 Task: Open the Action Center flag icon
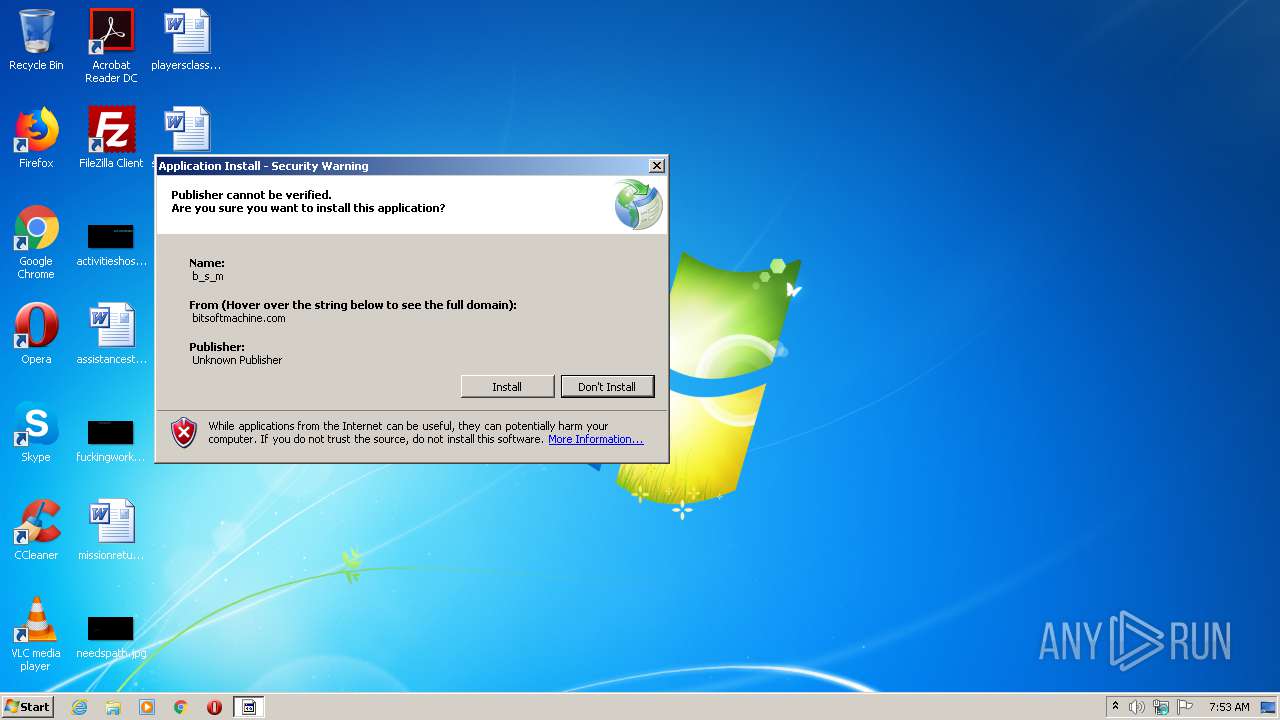[x=1185, y=707]
